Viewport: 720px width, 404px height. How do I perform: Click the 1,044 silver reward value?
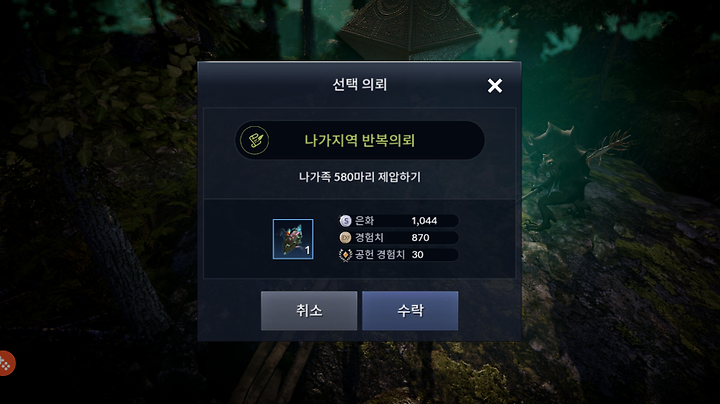click(x=424, y=221)
